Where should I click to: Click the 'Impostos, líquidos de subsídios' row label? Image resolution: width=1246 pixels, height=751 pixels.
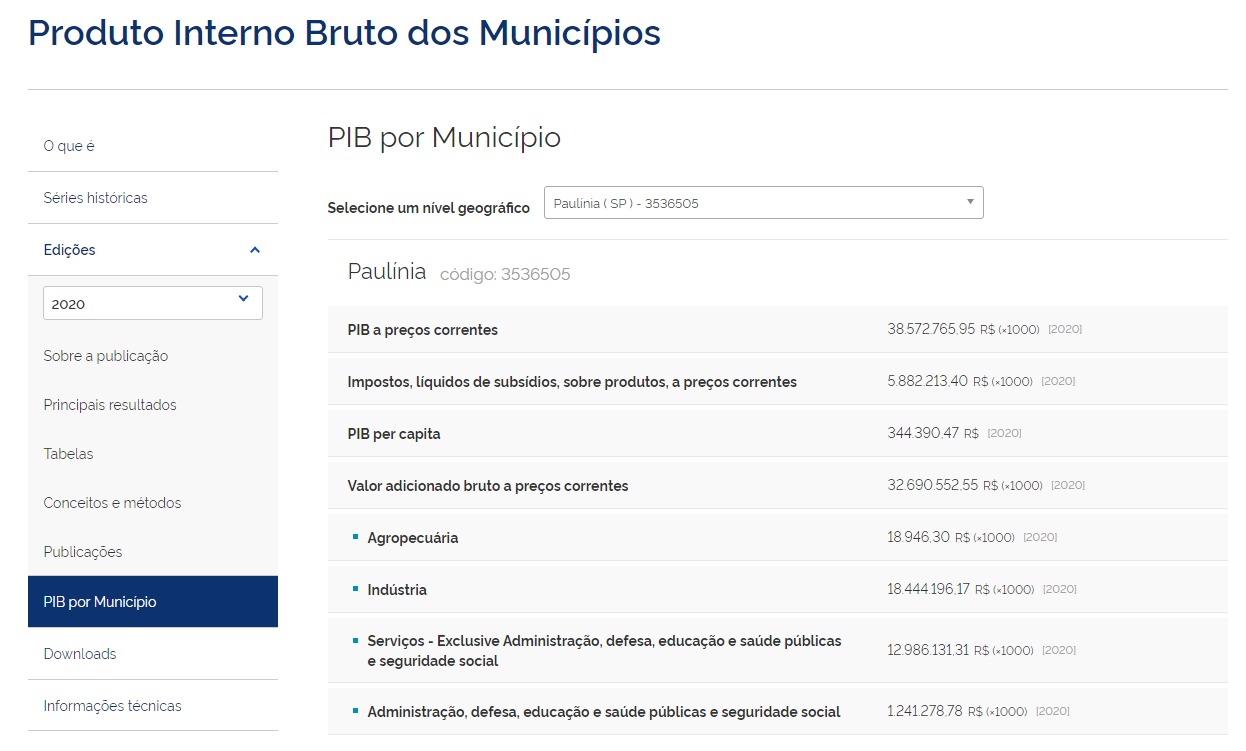(x=572, y=382)
